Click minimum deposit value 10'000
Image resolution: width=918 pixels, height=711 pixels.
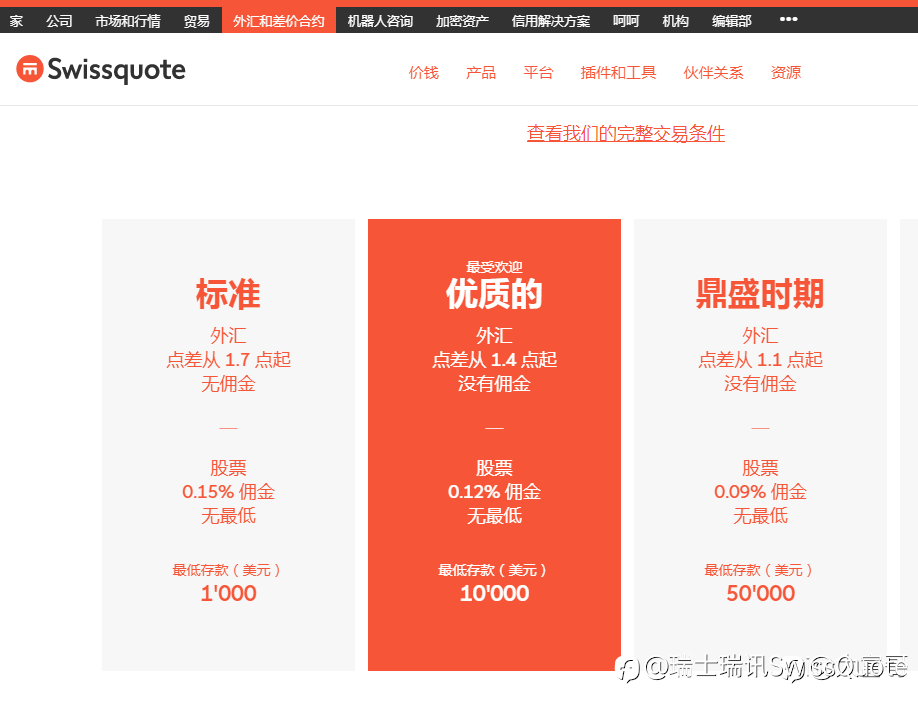pyautogui.click(x=494, y=593)
